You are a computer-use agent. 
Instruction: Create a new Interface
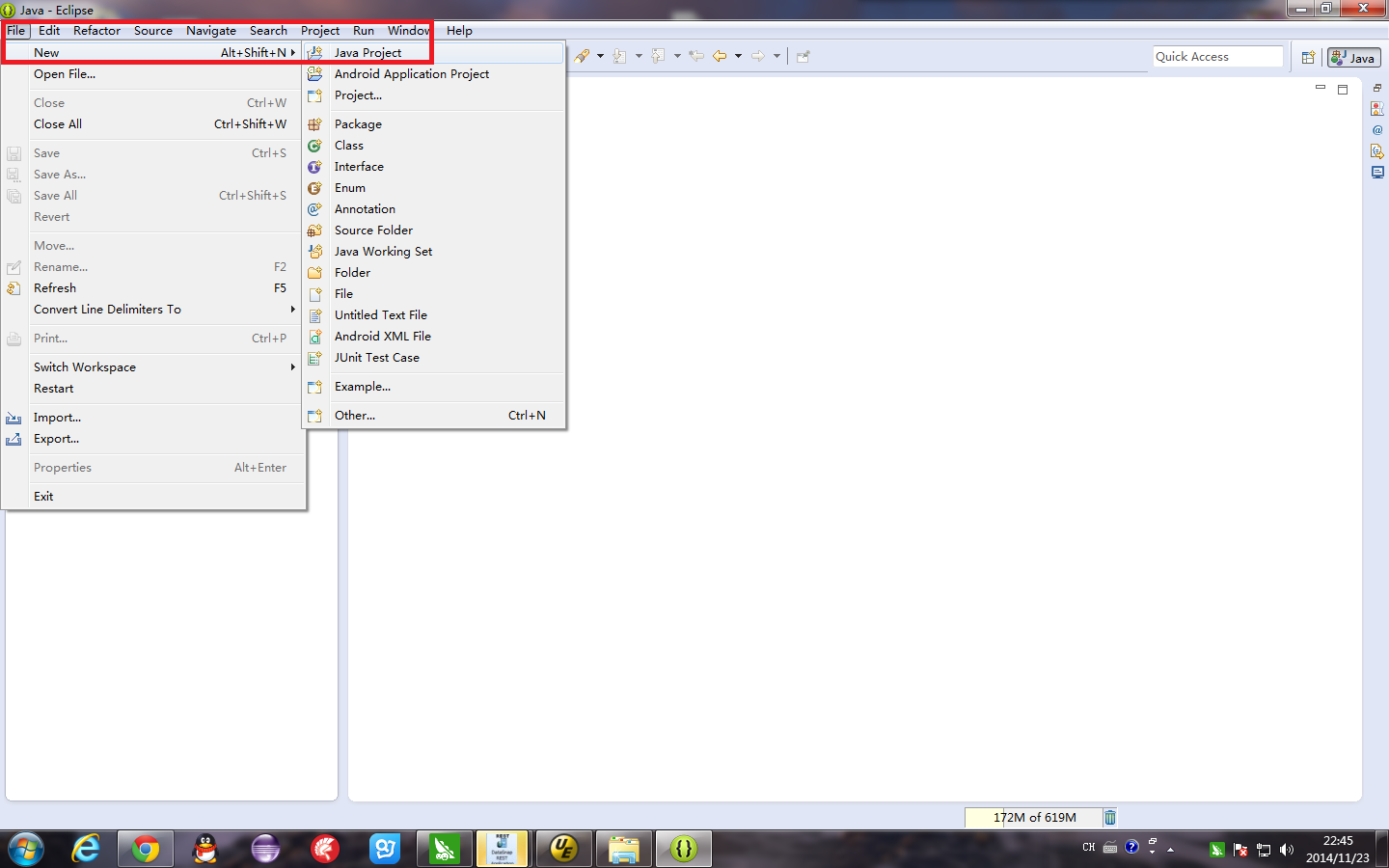[x=434, y=167]
